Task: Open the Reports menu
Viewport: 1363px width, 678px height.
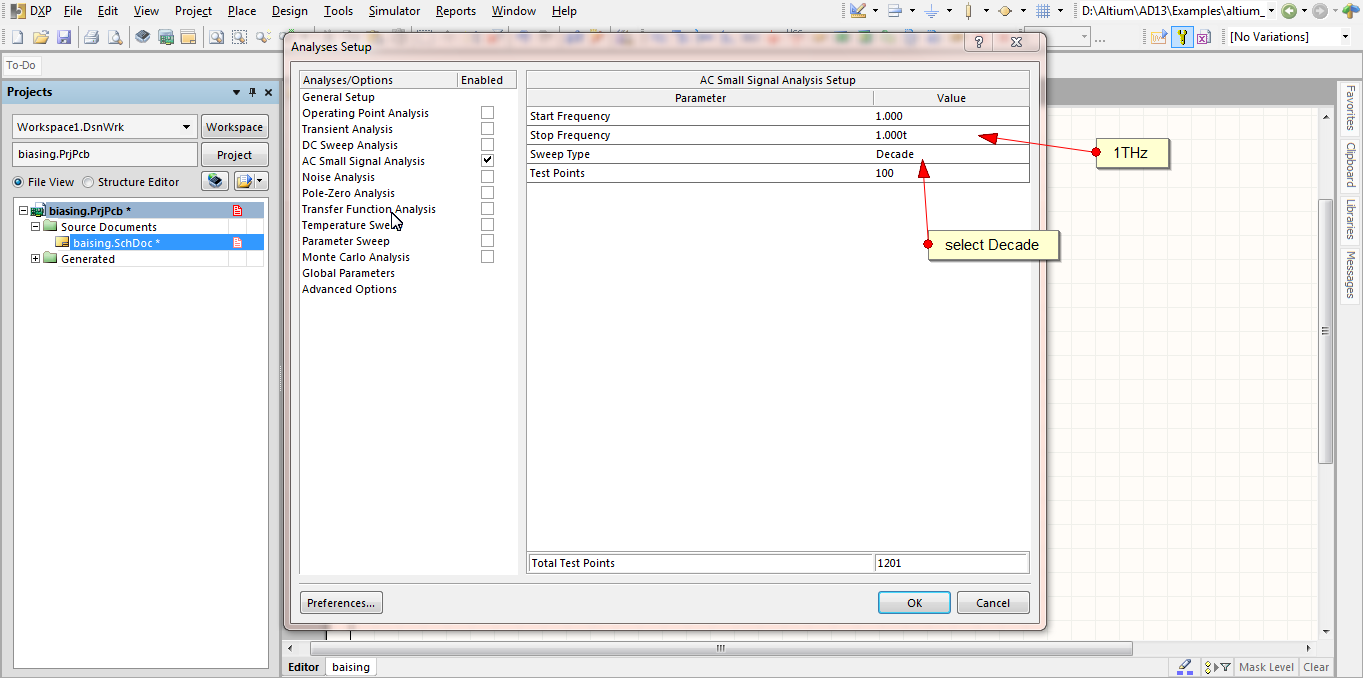Action: [x=455, y=11]
